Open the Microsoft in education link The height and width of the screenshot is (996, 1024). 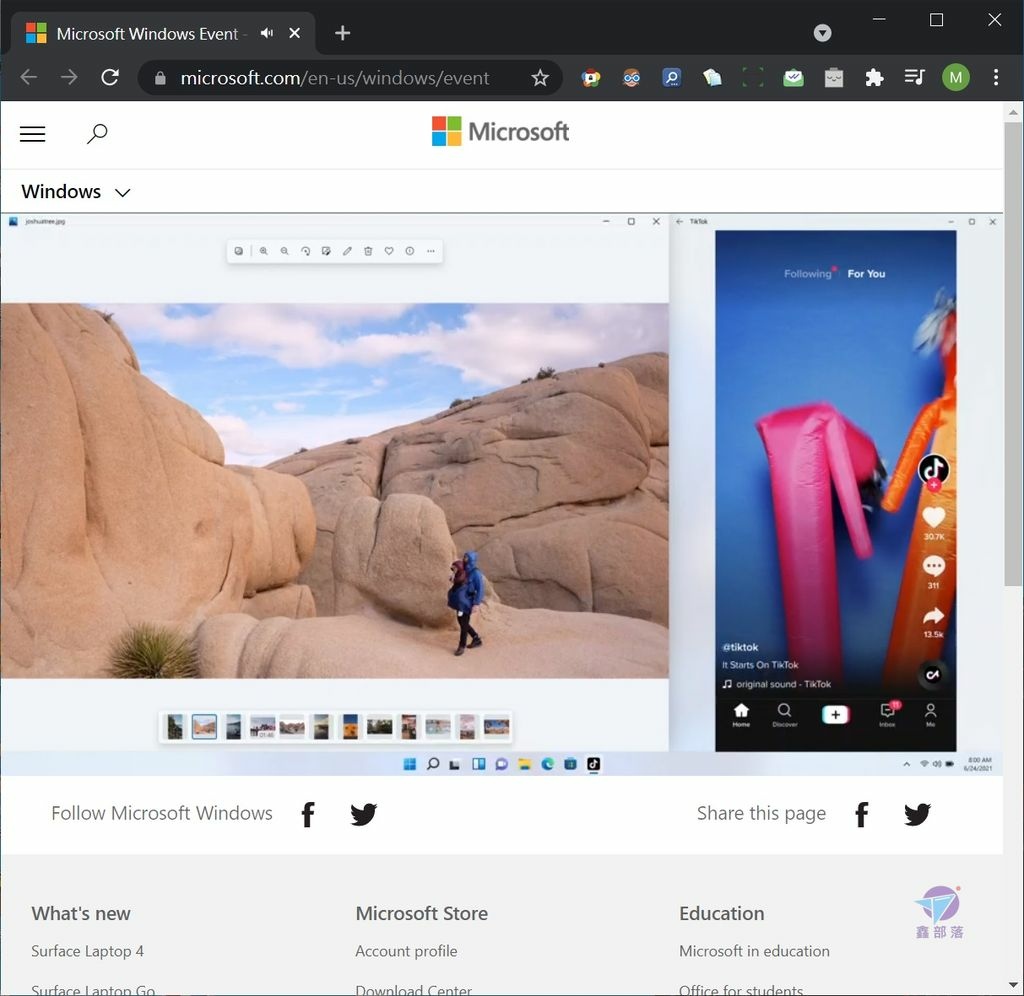[754, 951]
